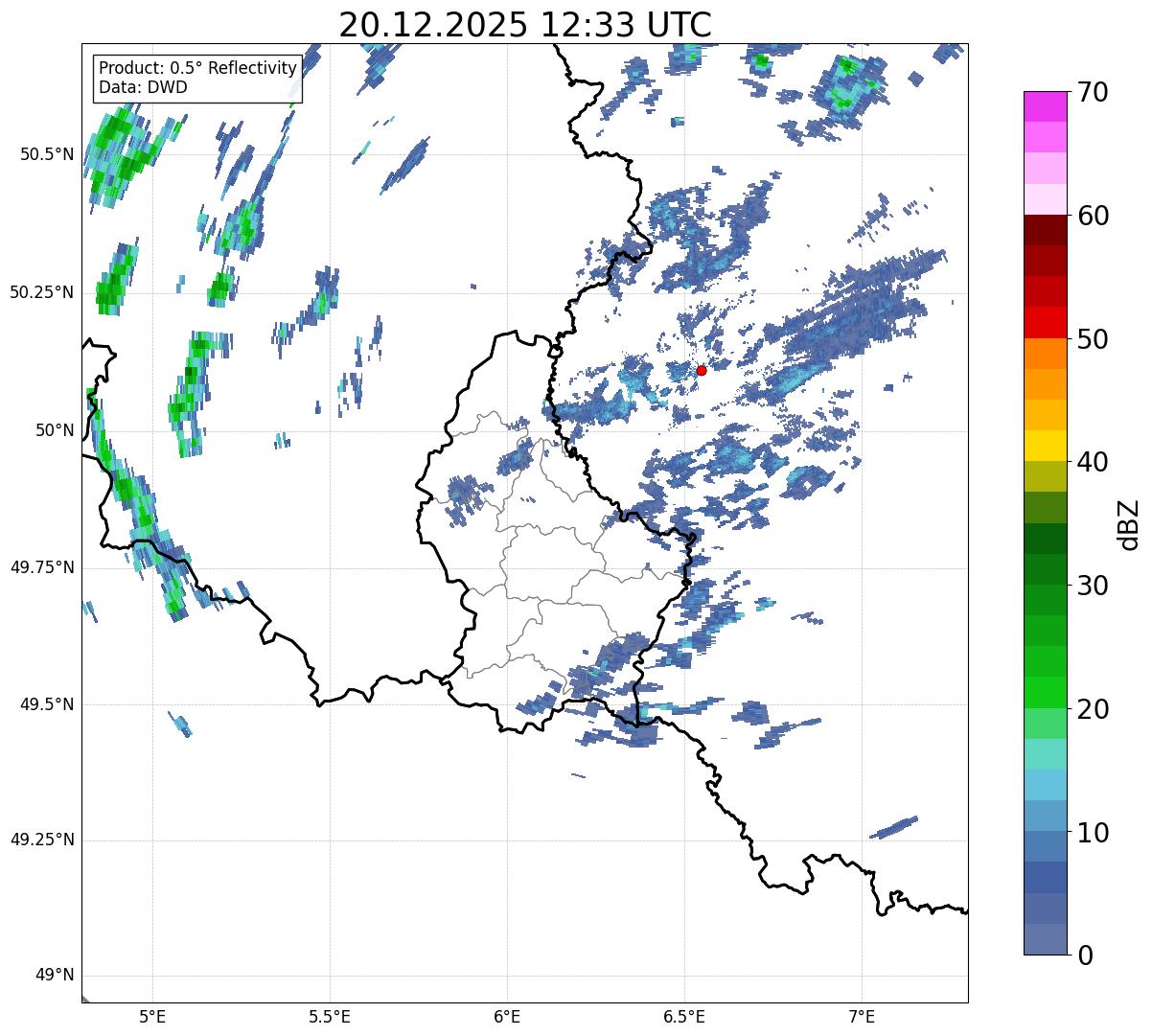Pick the light cyan swatch near 15
This screenshot has width=1152, height=1036.
[x=1045, y=754]
